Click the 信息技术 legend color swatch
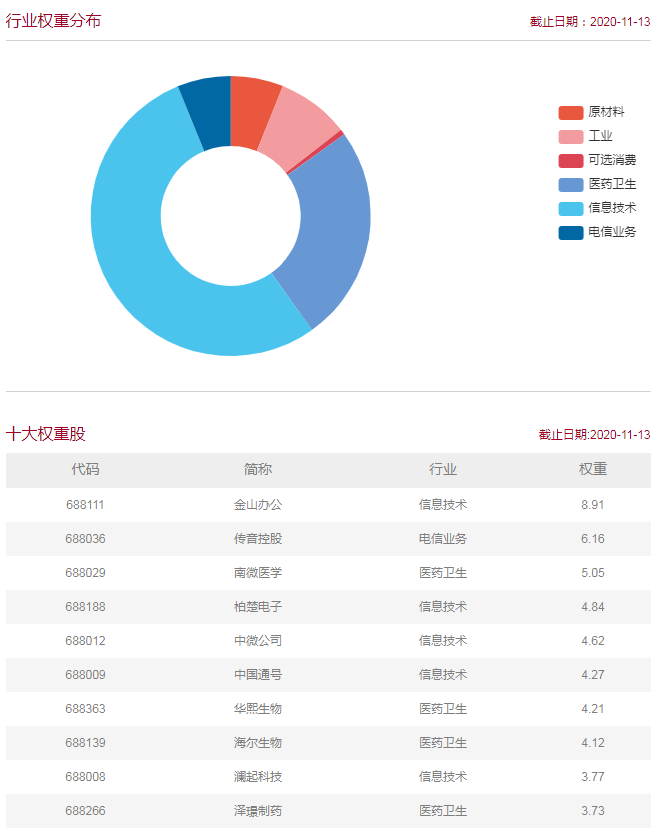Viewport: 661px width, 831px height. [570, 208]
